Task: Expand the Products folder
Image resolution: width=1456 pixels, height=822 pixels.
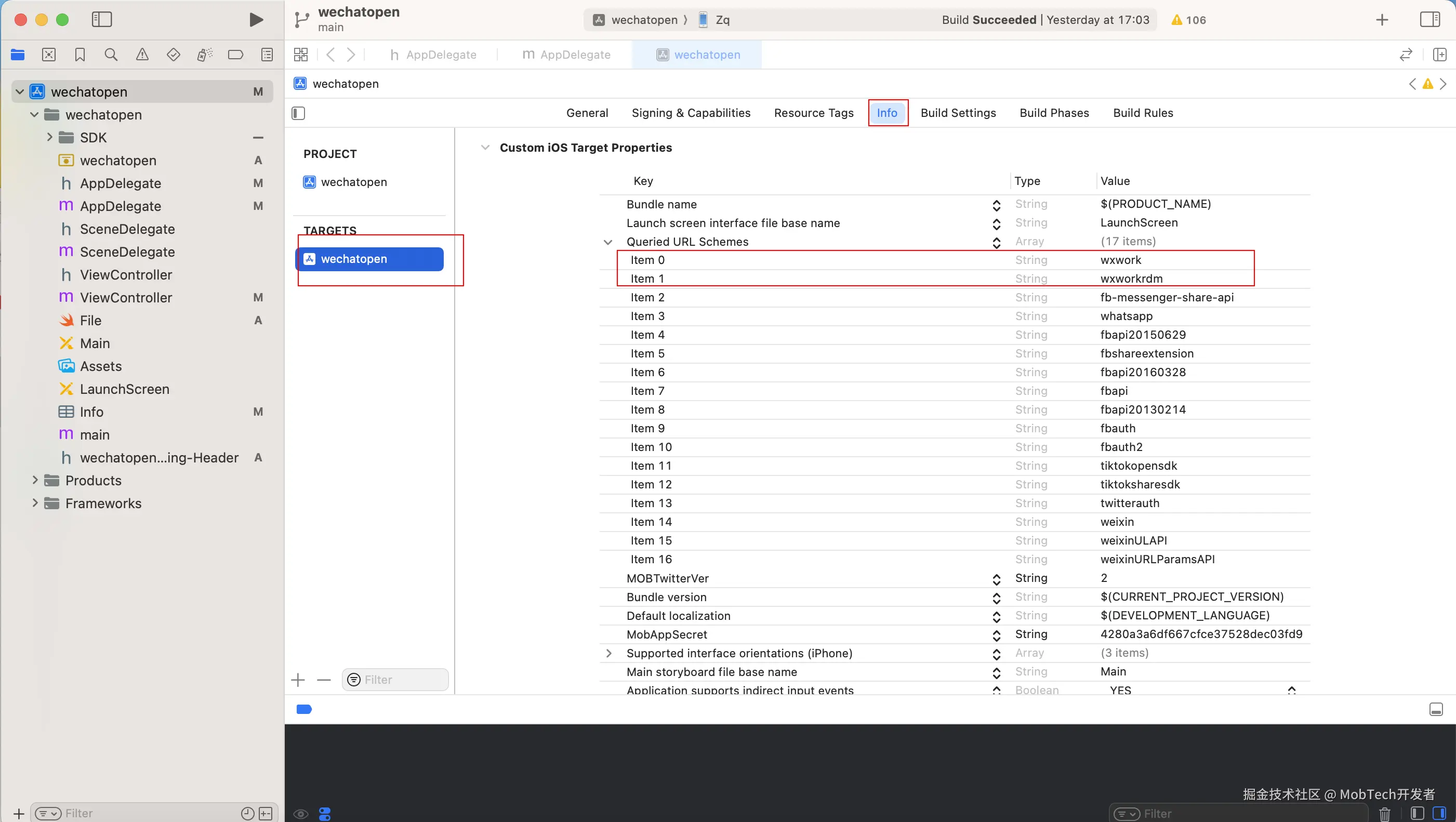Action: [x=35, y=481]
